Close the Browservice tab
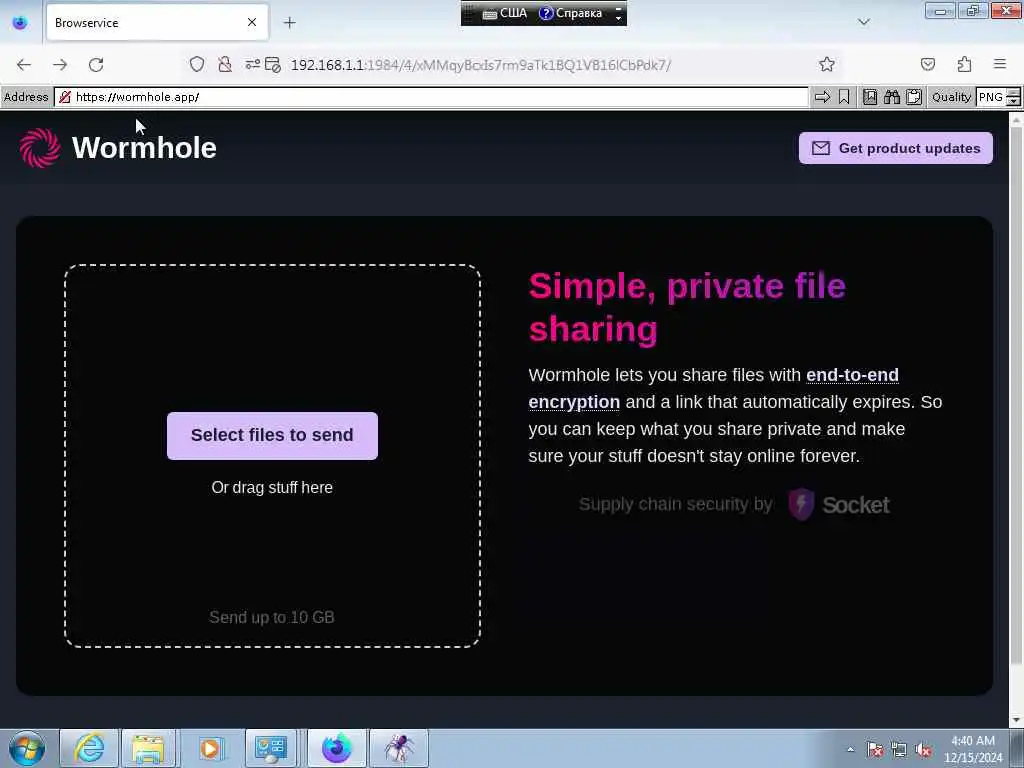 click(252, 23)
